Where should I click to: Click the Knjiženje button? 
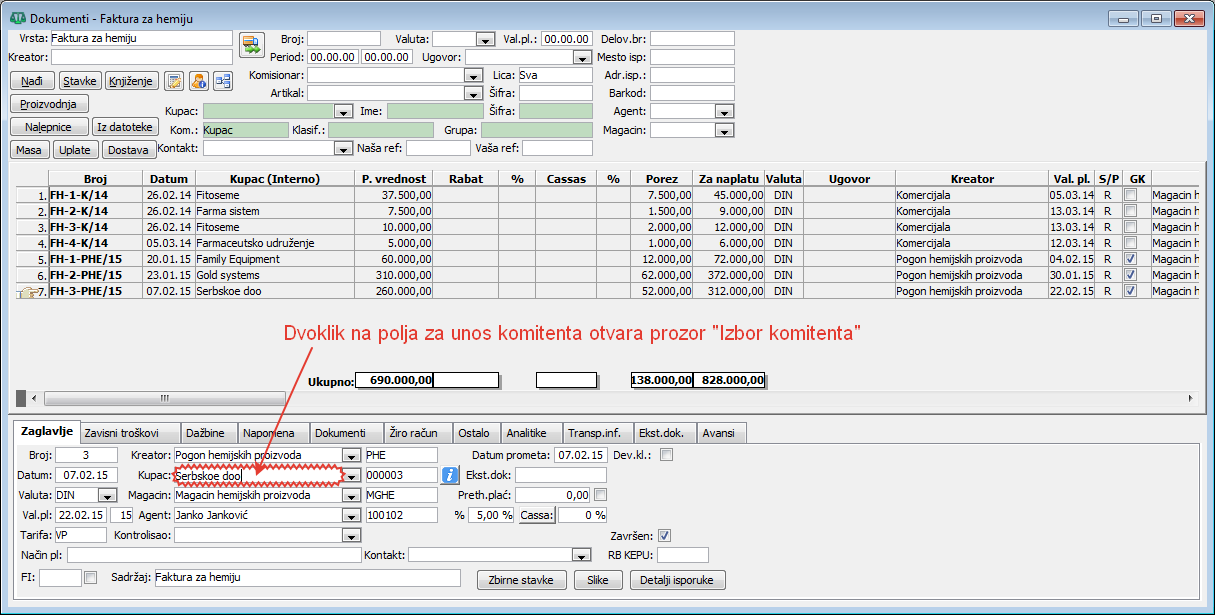pyautogui.click(x=130, y=81)
